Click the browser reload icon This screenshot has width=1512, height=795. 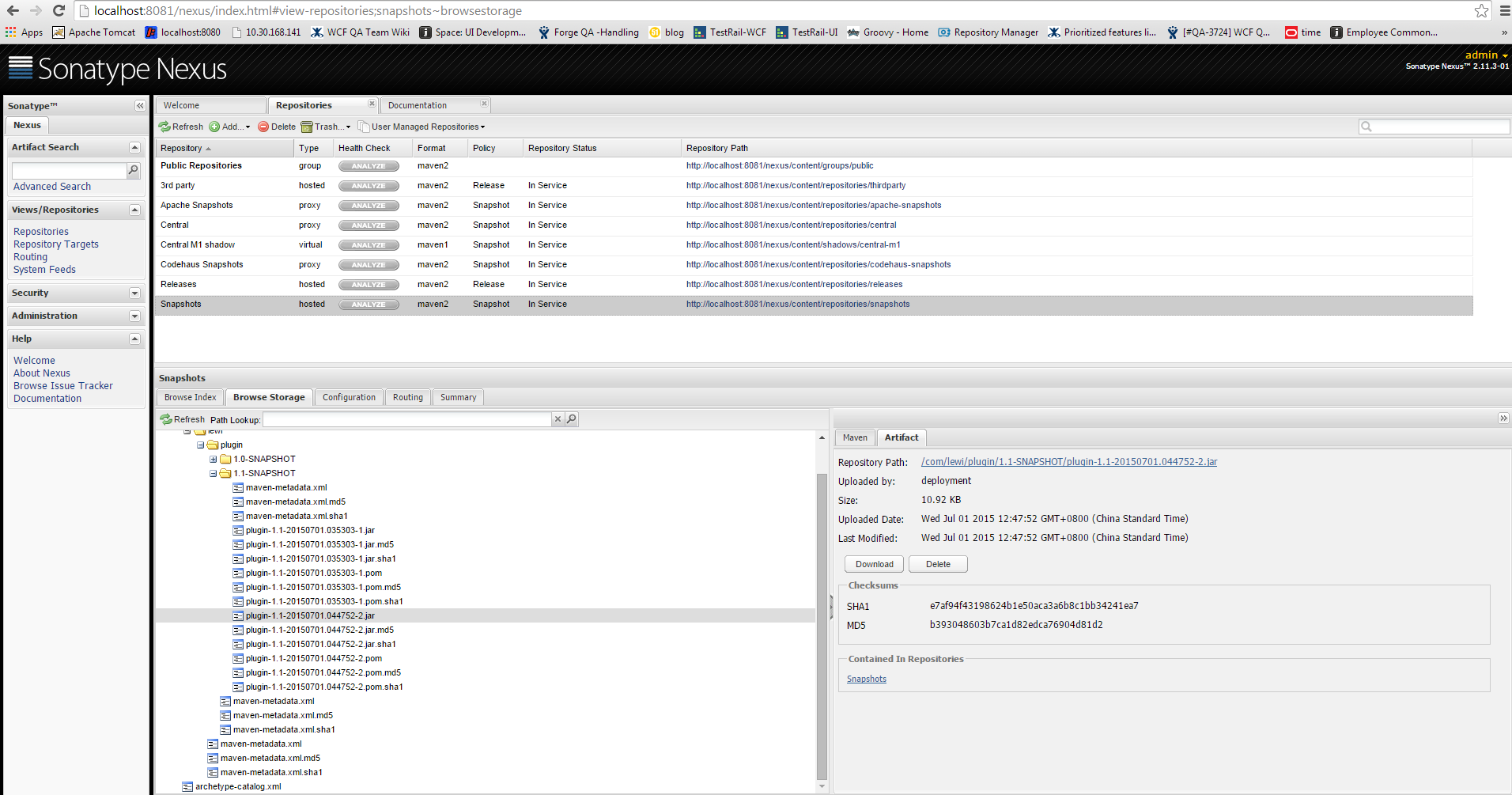click(x=59, y=11)
